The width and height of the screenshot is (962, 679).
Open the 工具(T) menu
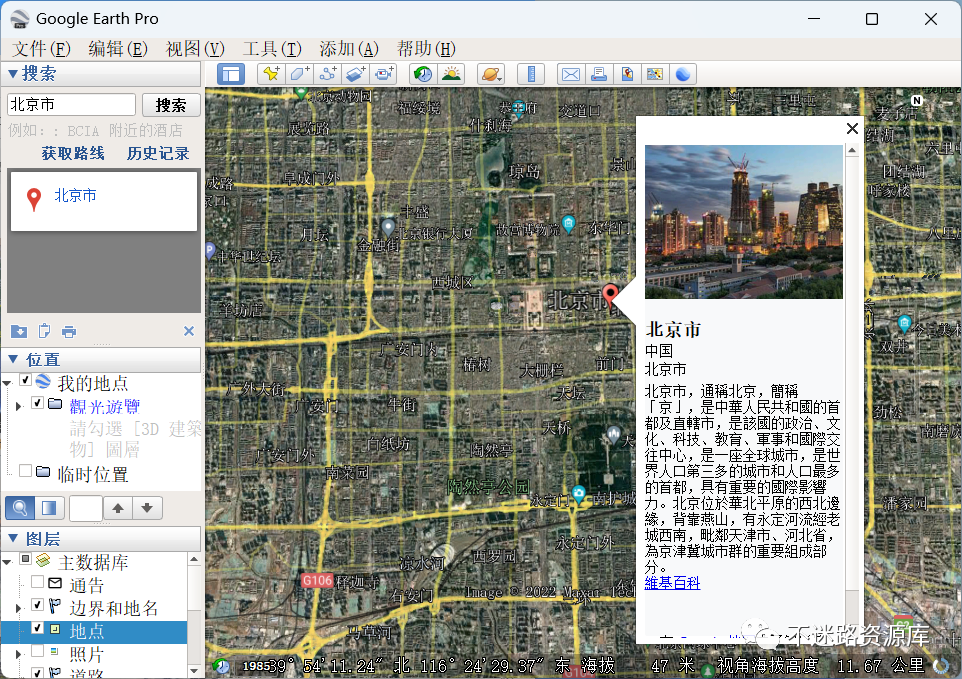pos(272,48)
